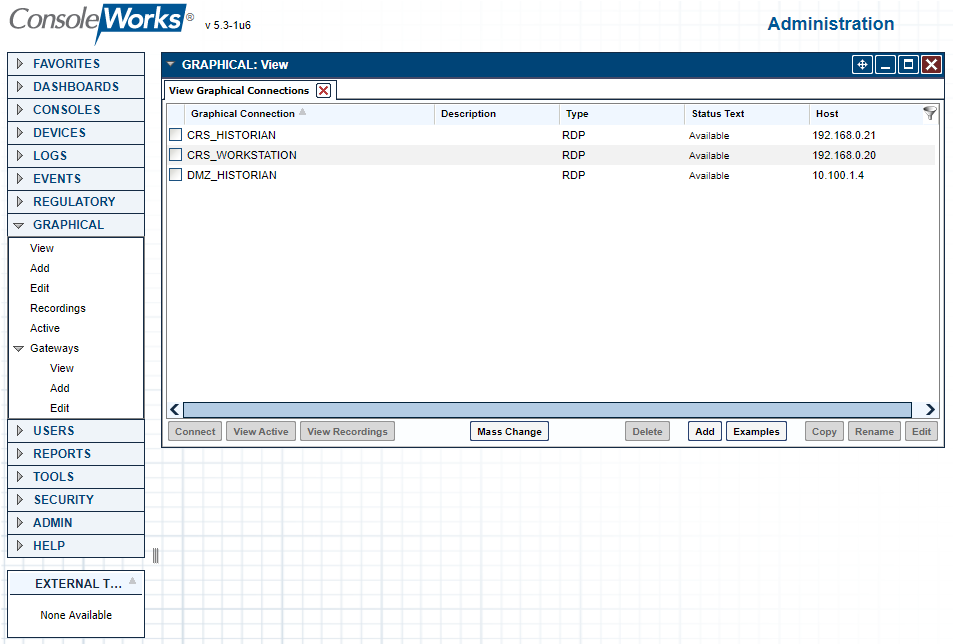The width and height of the screenshot is (953, 644).
Task: Click the Copy button
Action: tap(824, 431)
